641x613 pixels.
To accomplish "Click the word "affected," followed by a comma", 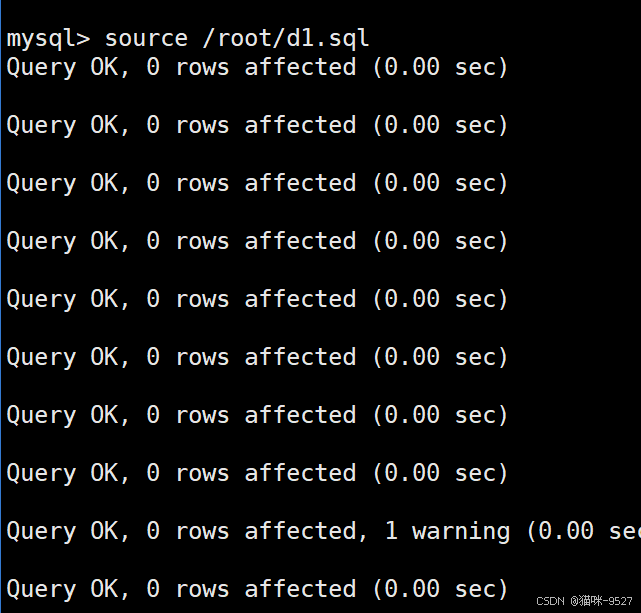I will tap(306, 530).
